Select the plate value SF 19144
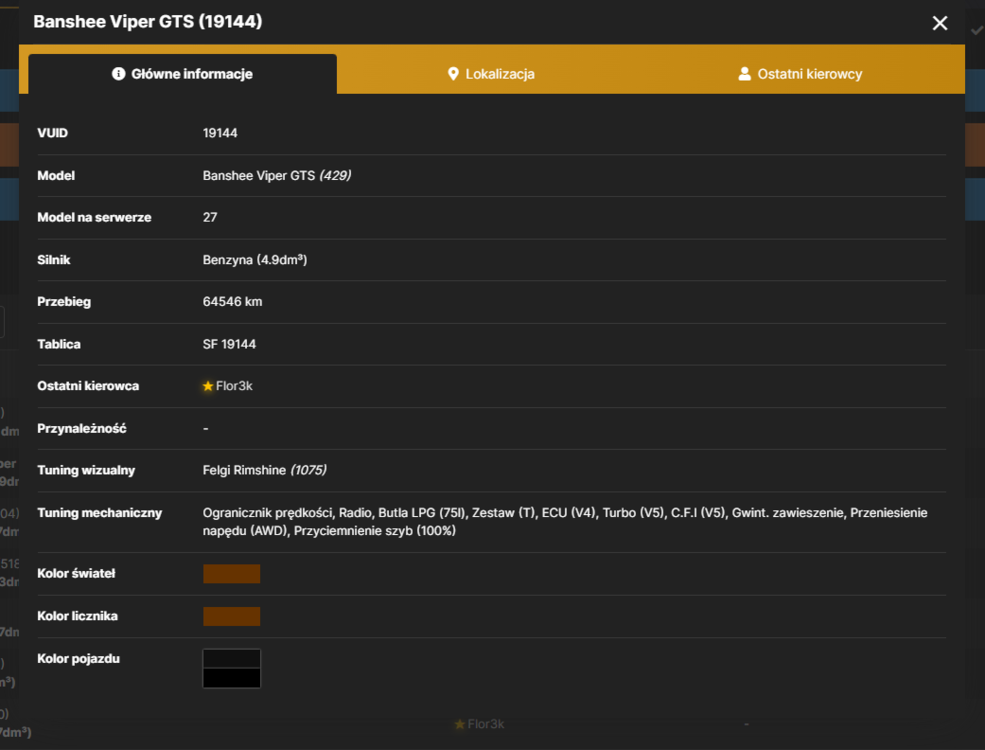Image resolution: width=985 pixels, height=750 pixels. (229, 344)
